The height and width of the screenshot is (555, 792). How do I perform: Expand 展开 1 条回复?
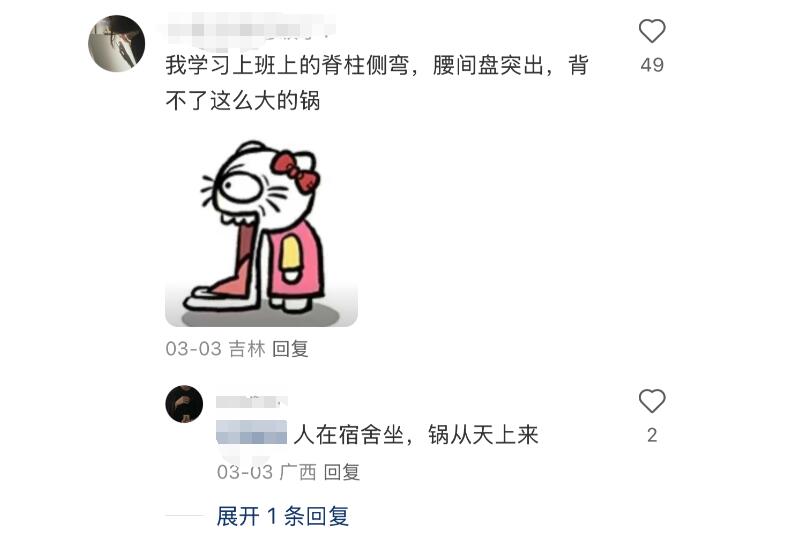coord(283,516)
